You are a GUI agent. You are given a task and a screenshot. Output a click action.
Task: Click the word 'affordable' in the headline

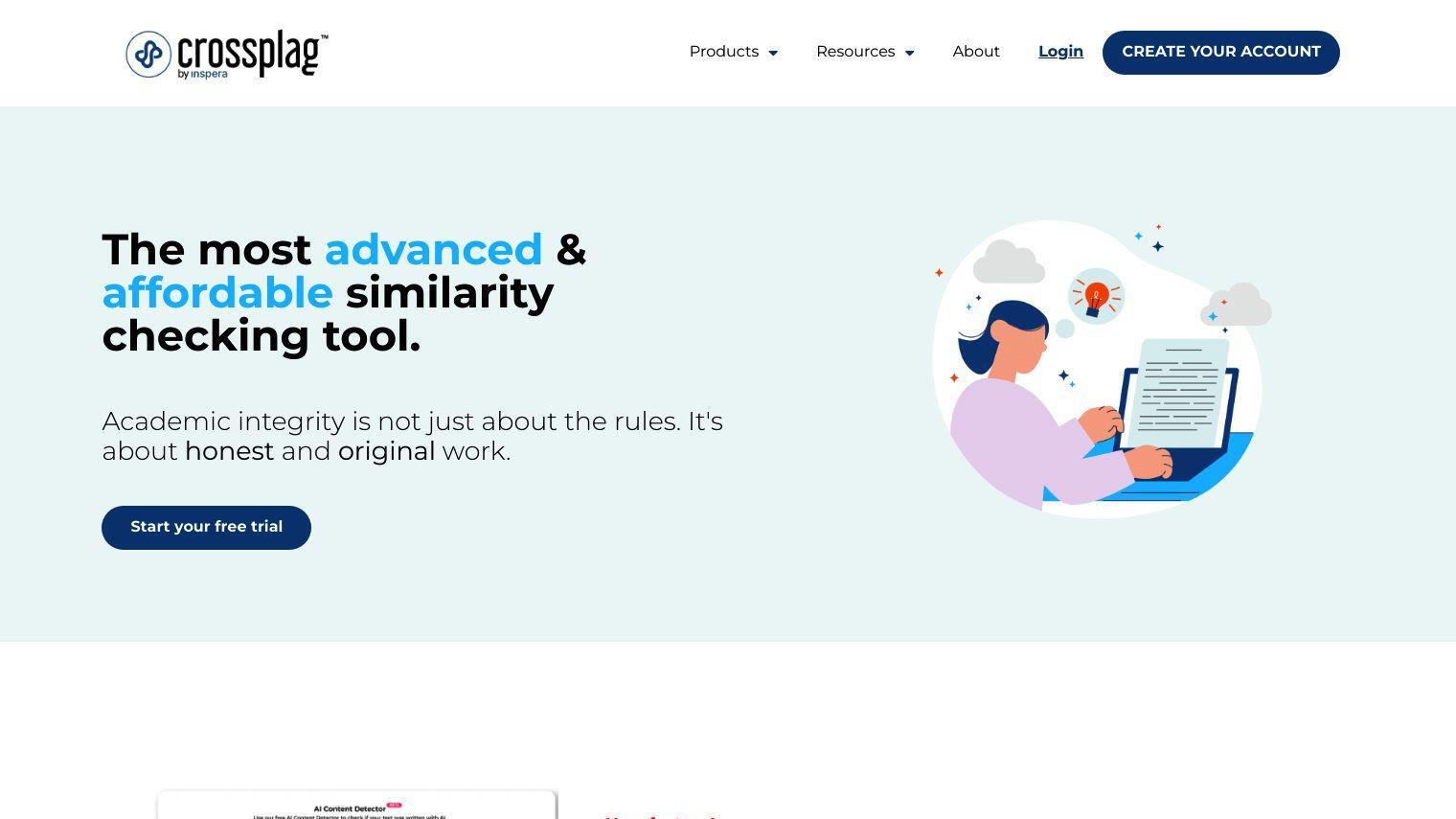coord(217,293)
